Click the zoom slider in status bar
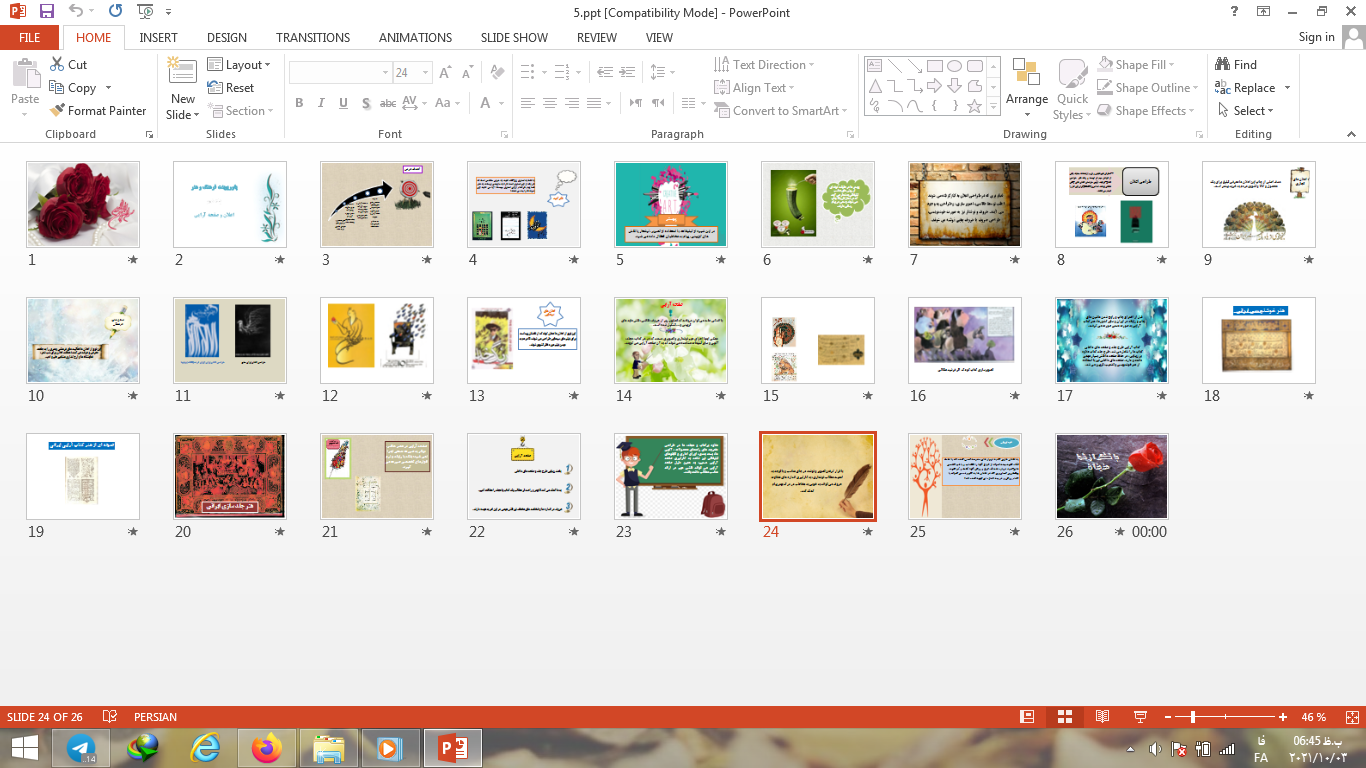The height and width of the screenshot is (768, 1366). click(x=1193, y=717)
